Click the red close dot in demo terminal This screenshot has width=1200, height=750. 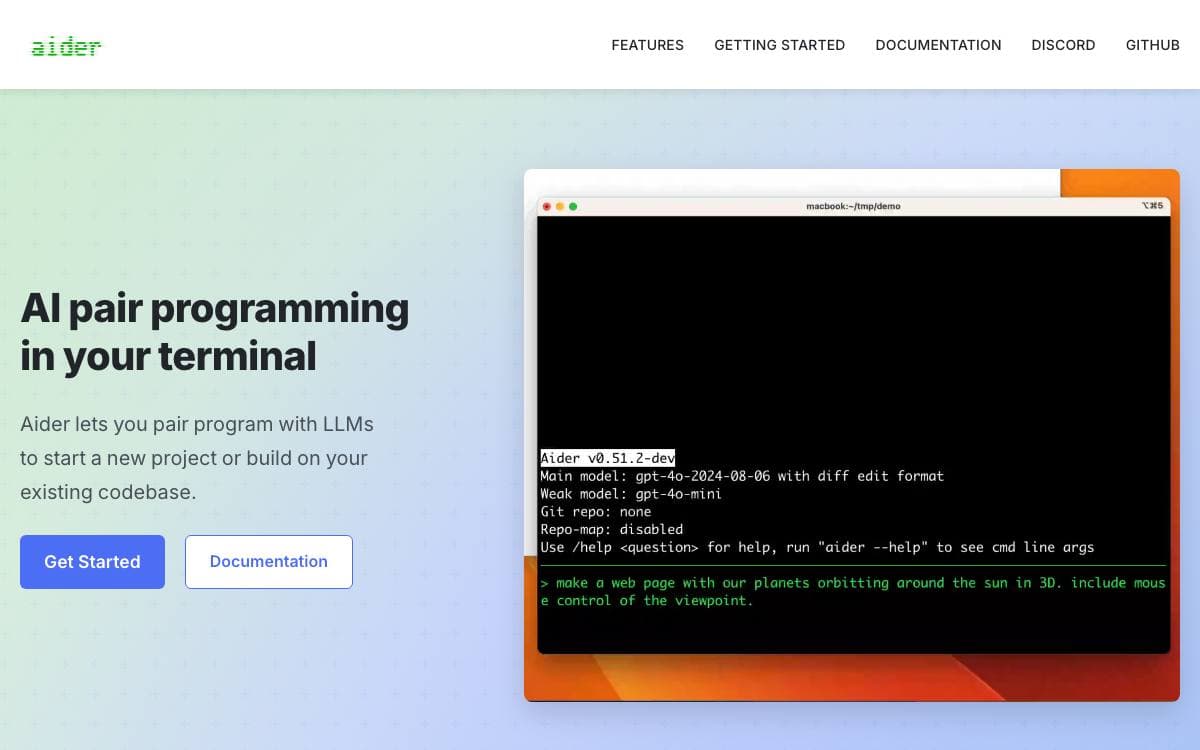(547, 206)
